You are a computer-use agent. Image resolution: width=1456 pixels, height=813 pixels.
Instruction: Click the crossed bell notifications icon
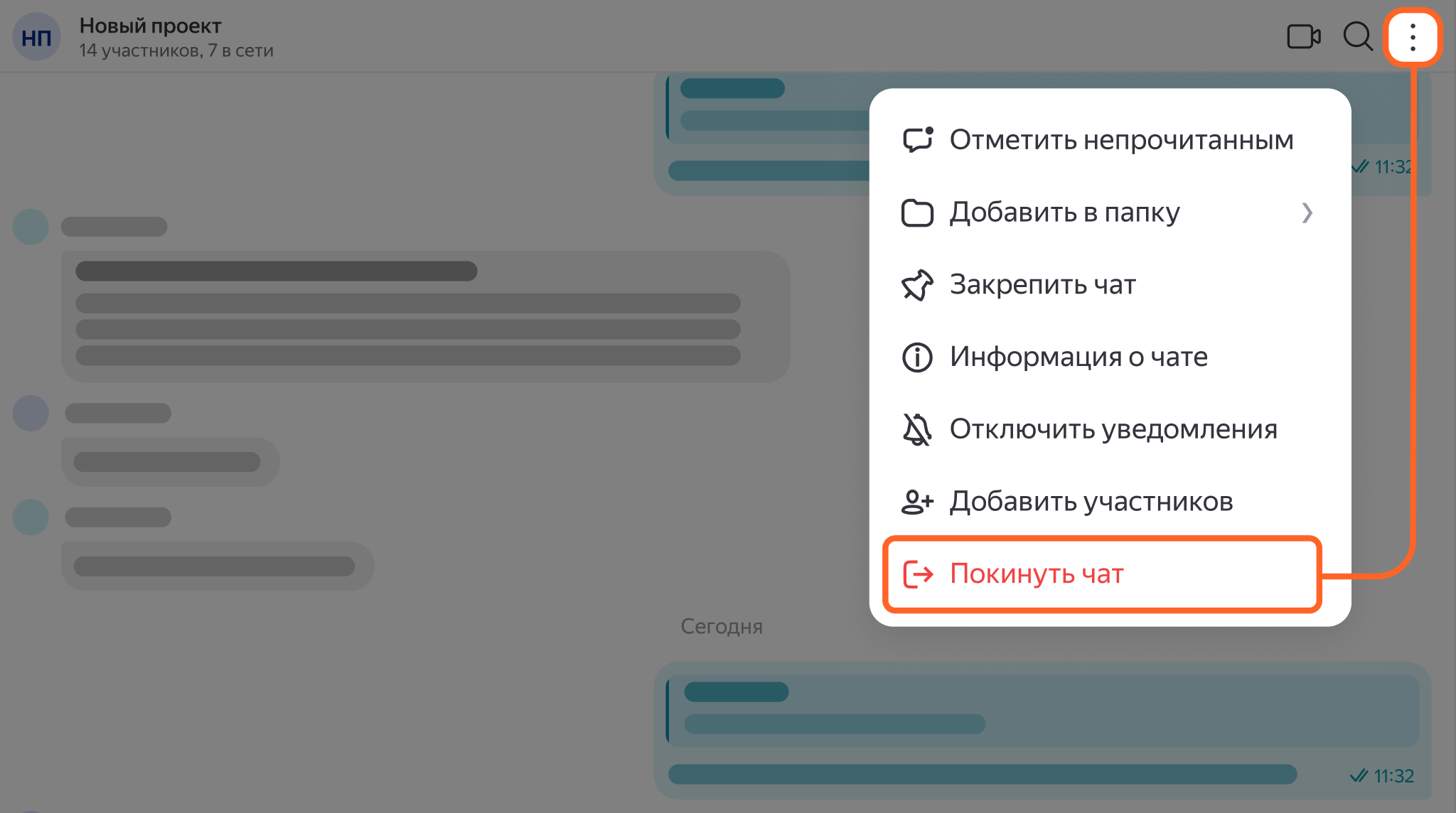coord(917,429)
